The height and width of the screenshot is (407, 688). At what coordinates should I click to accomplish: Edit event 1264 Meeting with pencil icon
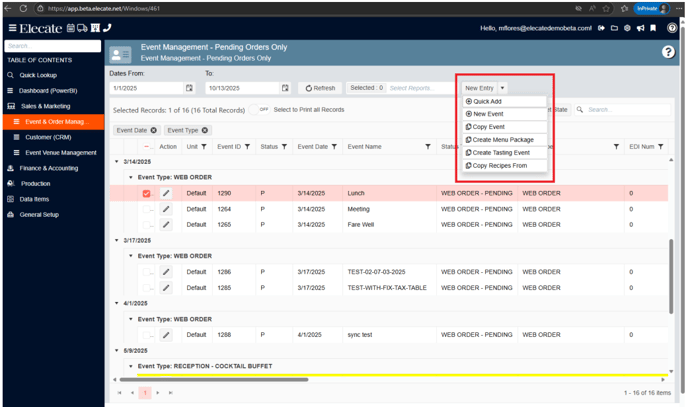166,209
